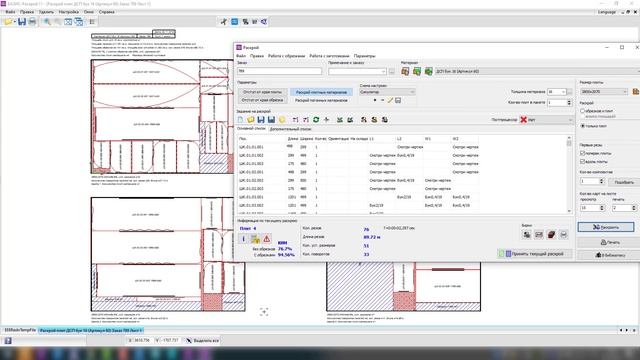Zoom out magnifier in main toolbar
The height and width of the screenshot is (360, 640).
58,22
